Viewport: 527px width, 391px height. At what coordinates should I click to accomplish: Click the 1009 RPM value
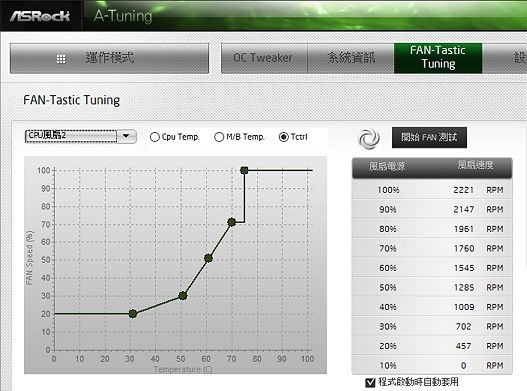click(x=464, y=307)
